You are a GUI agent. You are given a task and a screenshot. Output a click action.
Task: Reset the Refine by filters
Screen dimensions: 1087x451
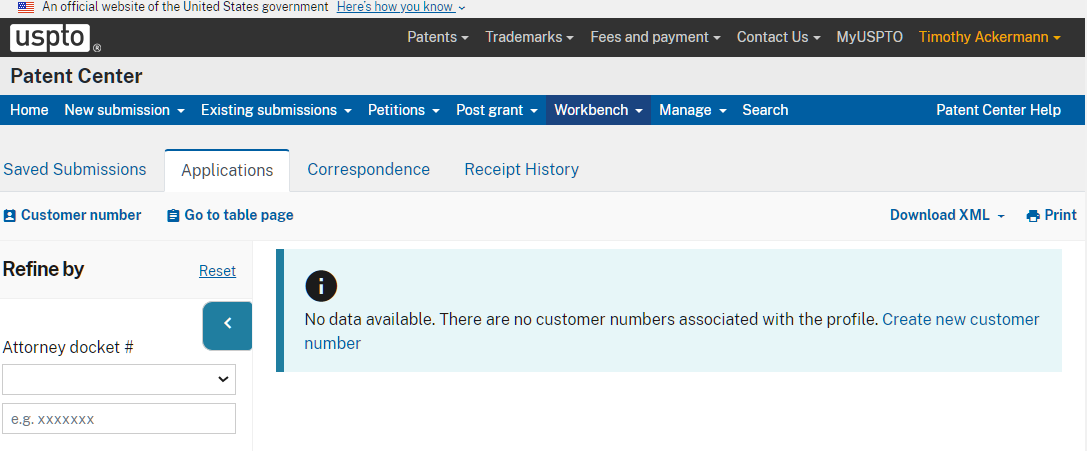217,271
